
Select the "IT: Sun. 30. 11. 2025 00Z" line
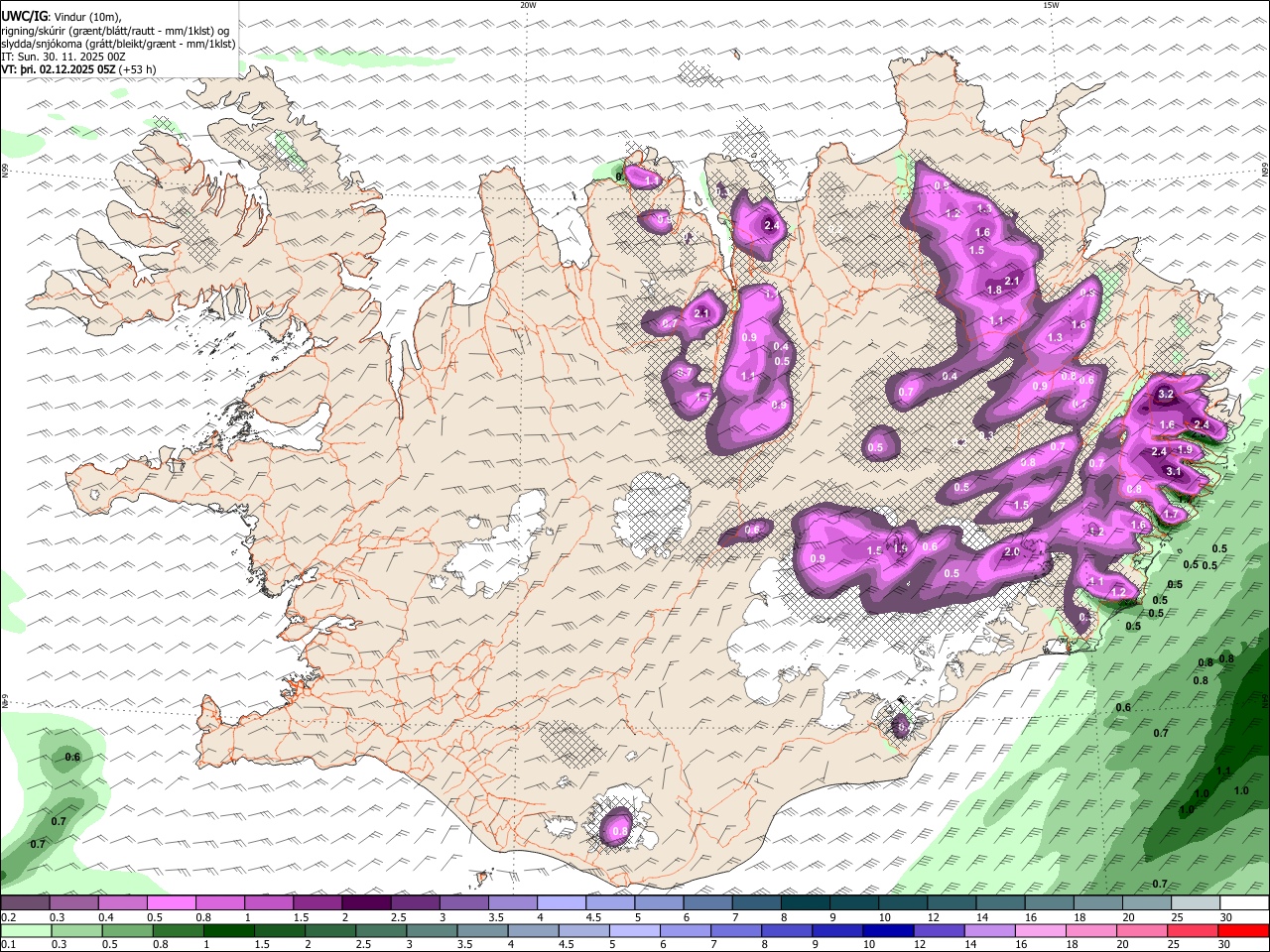[63, 57]
